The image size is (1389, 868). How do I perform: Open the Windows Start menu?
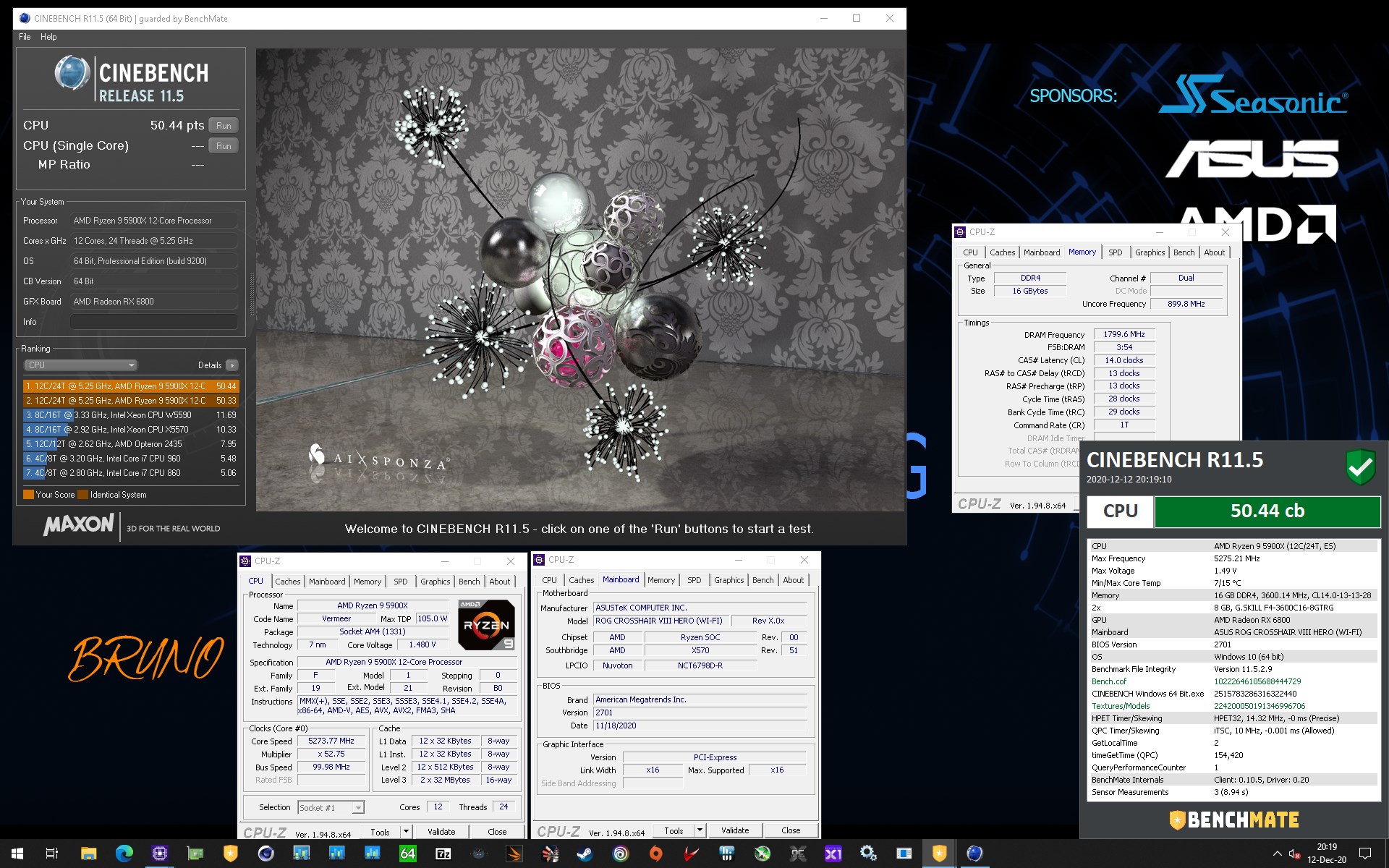[17, 854]
